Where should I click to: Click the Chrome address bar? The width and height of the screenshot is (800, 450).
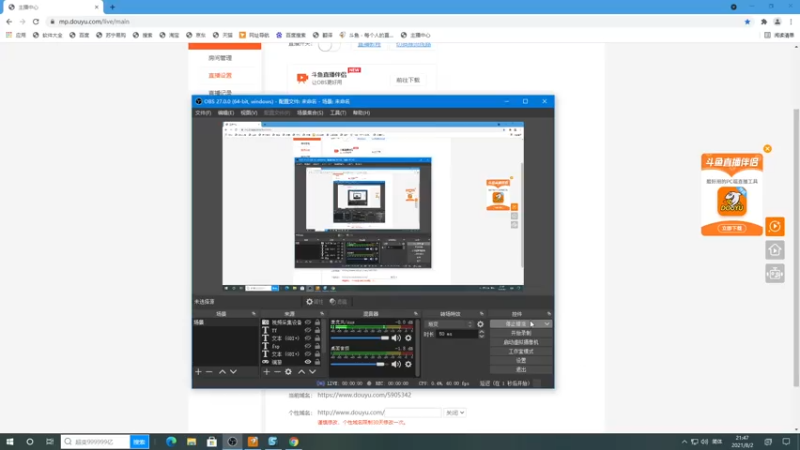pos(393,22)
